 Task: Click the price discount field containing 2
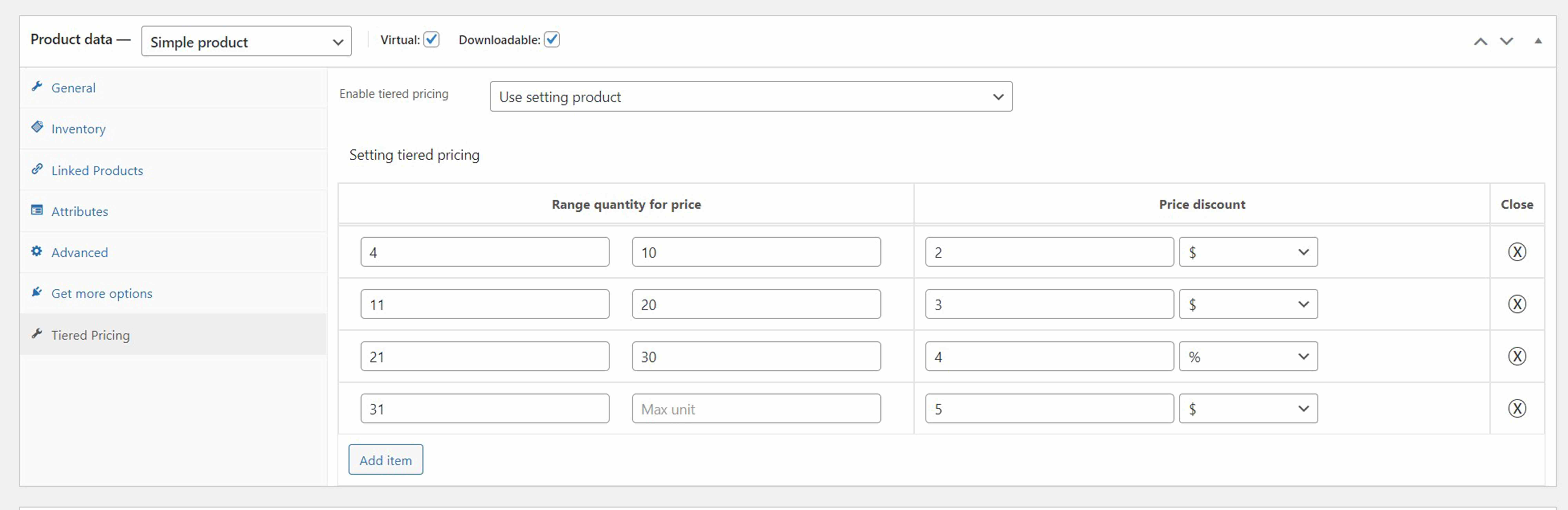(1050, 252)
